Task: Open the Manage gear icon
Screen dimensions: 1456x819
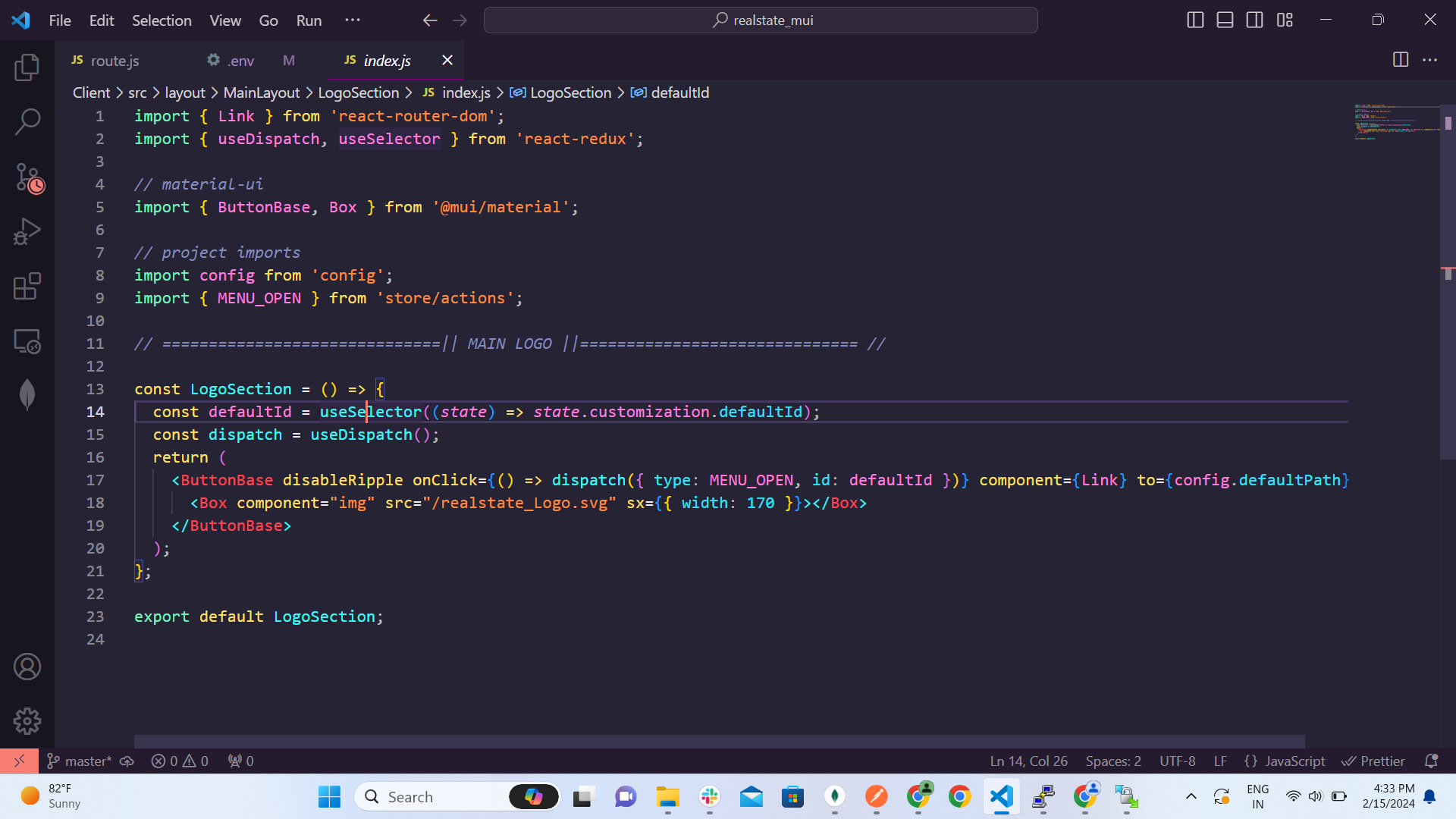Action: pyautogui.click(x=27, y=720)
